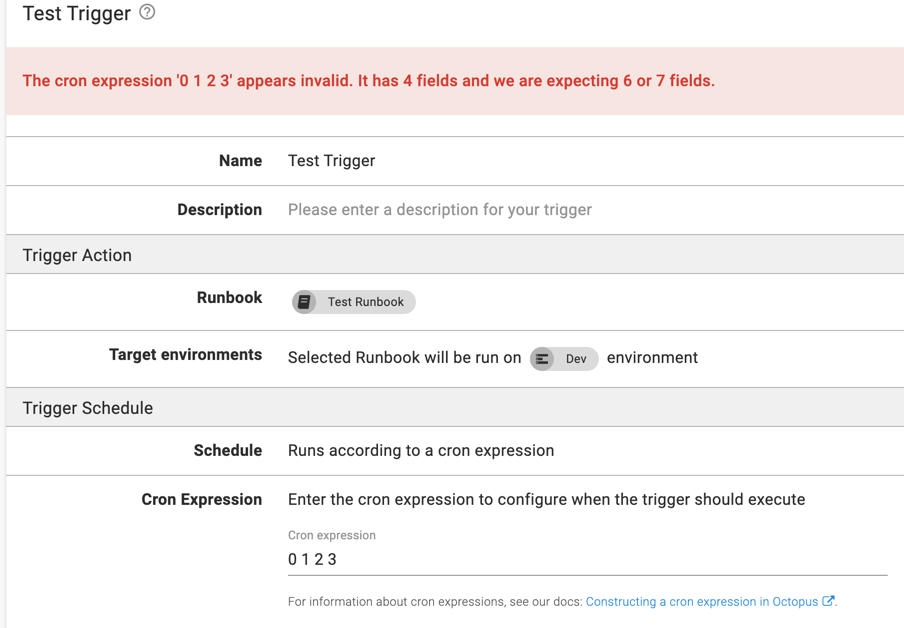Select the Dev environment chip
Image resolution: width=904 pixels, height=628 pixels.
tap(564, 356)
